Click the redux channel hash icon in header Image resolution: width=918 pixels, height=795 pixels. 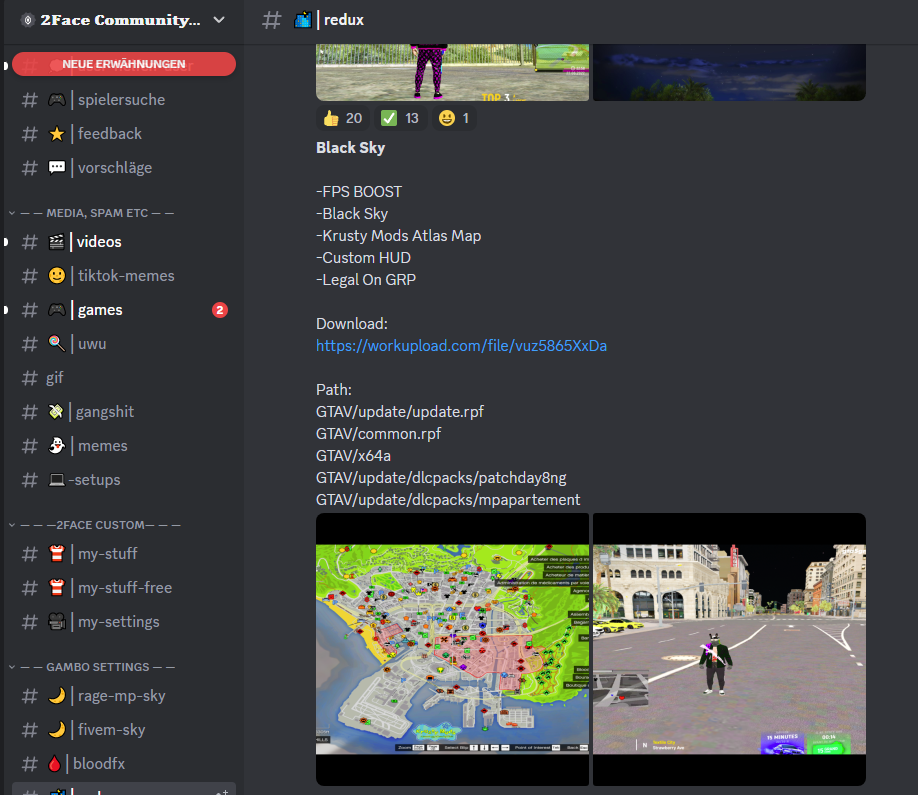[272, 20]
